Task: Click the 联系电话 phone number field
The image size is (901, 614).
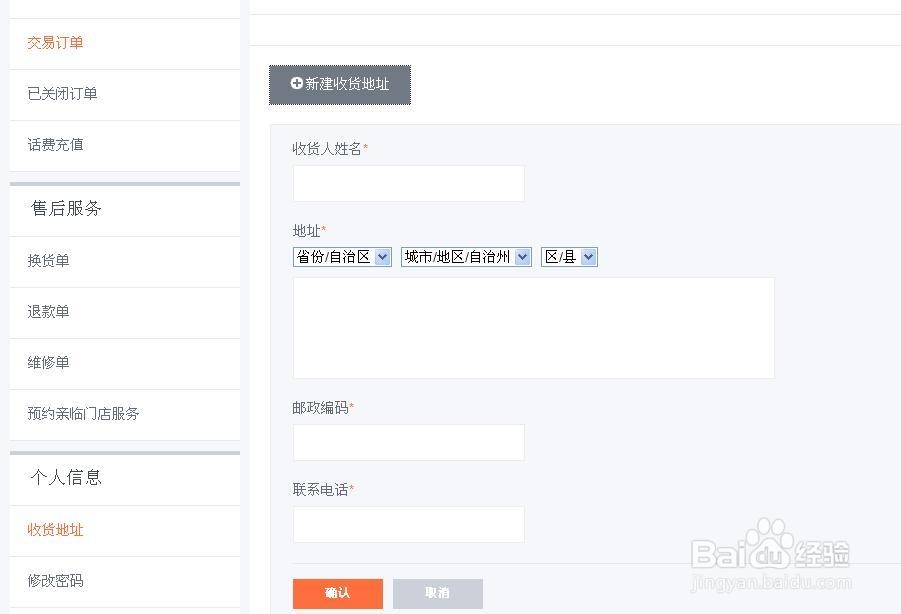Action: click(x=408, y=524)
